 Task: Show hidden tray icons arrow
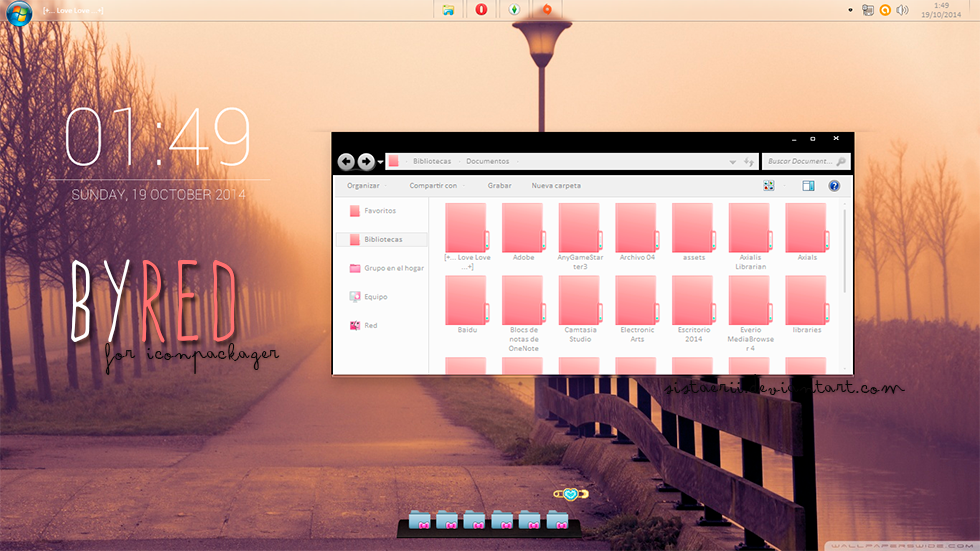tap(850, 10)
